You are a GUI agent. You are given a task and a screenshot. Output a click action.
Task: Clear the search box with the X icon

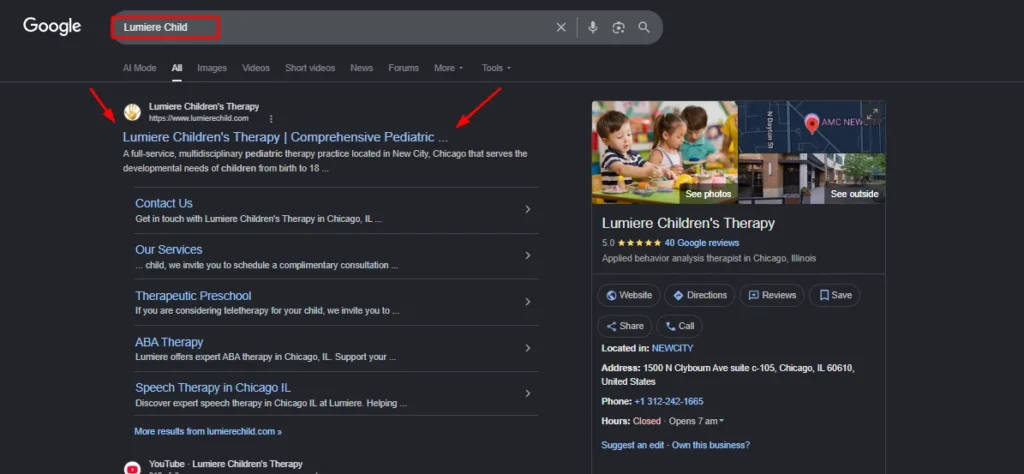561,27
